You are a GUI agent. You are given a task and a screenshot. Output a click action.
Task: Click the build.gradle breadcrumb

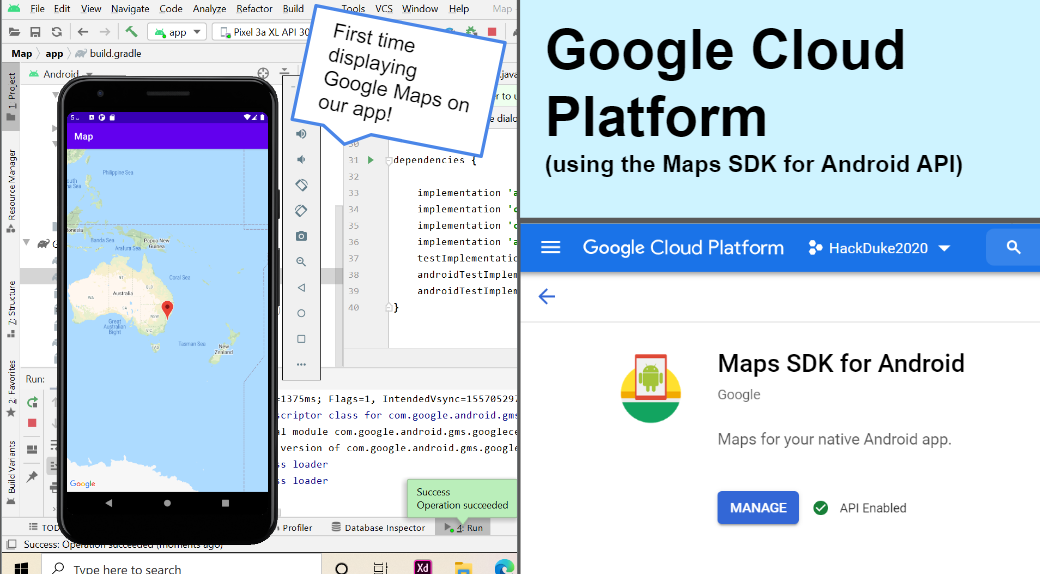point(109,54)
